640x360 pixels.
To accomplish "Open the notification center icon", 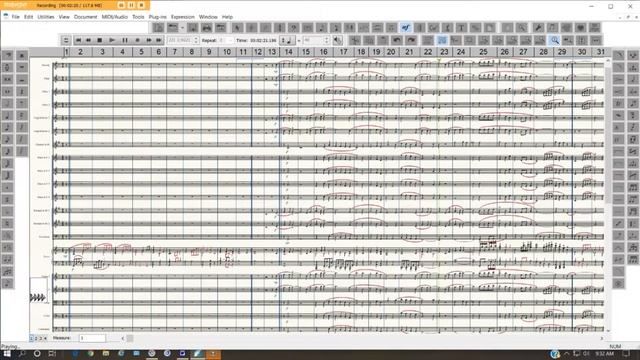I will (x=627, y=353).
